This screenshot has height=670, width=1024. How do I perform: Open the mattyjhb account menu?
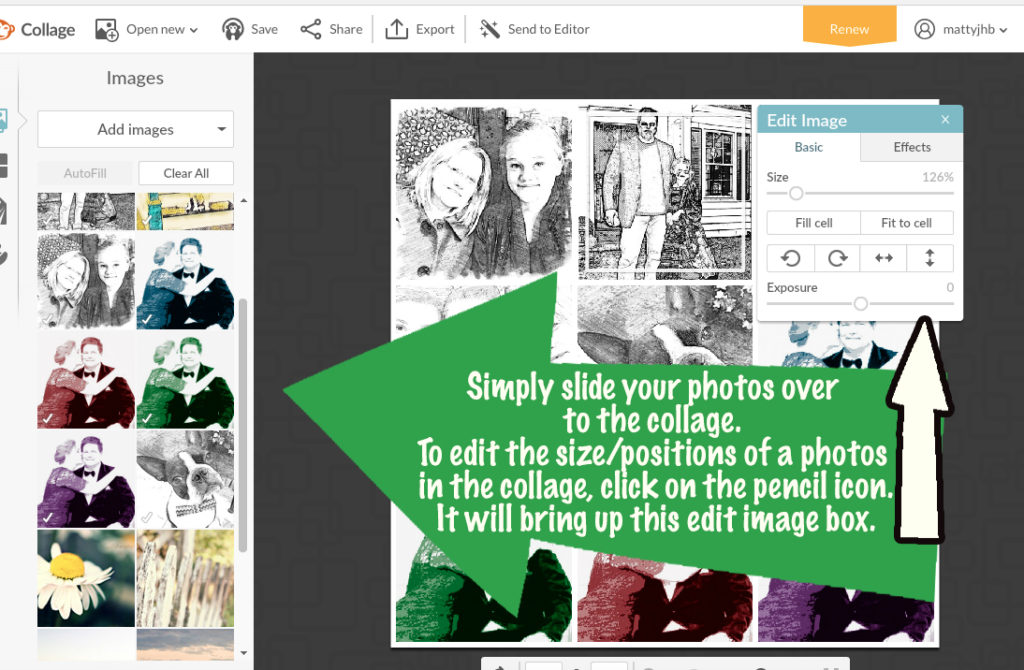961,29
